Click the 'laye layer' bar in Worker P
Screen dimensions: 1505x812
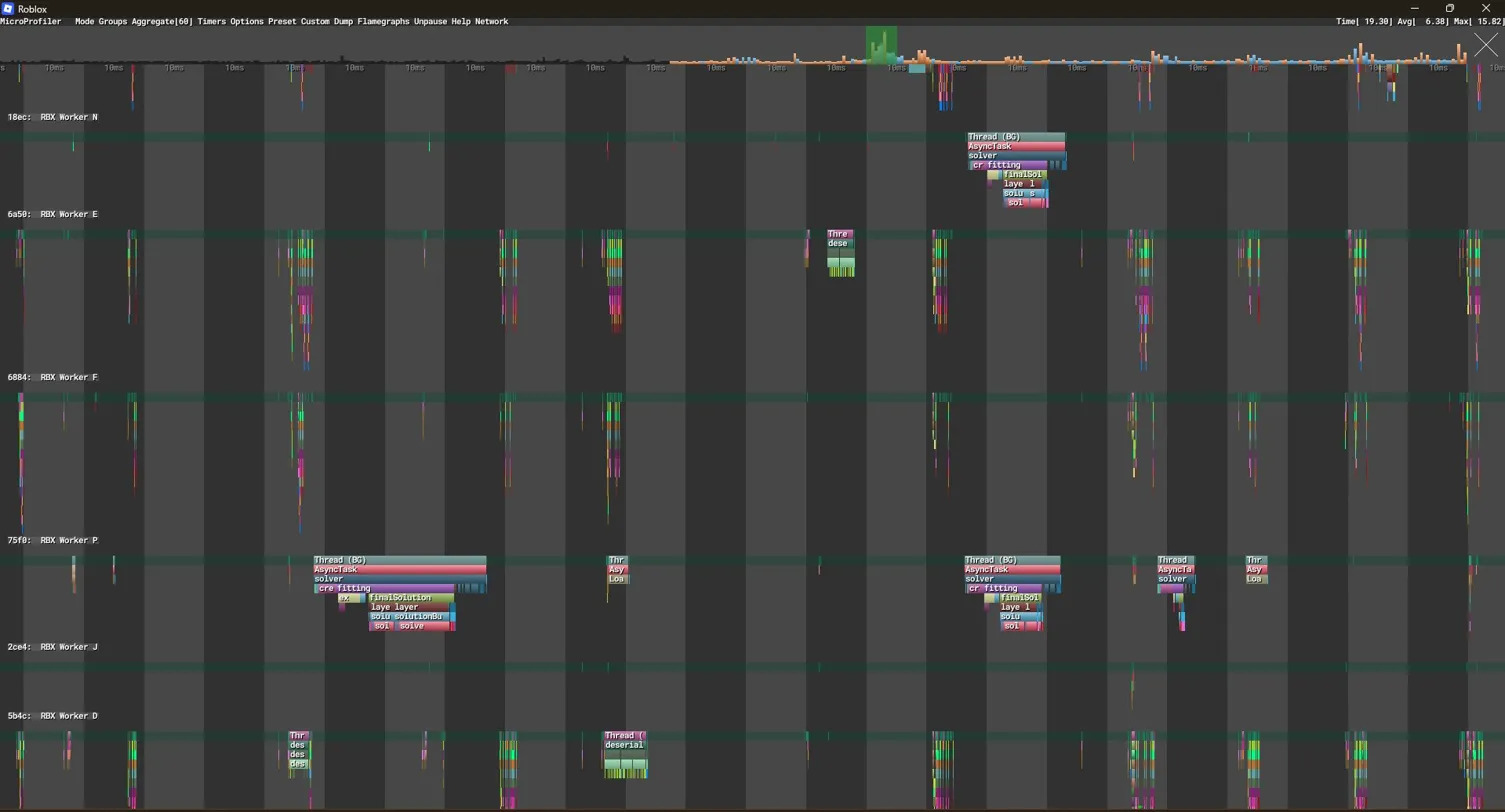(410, 607)
